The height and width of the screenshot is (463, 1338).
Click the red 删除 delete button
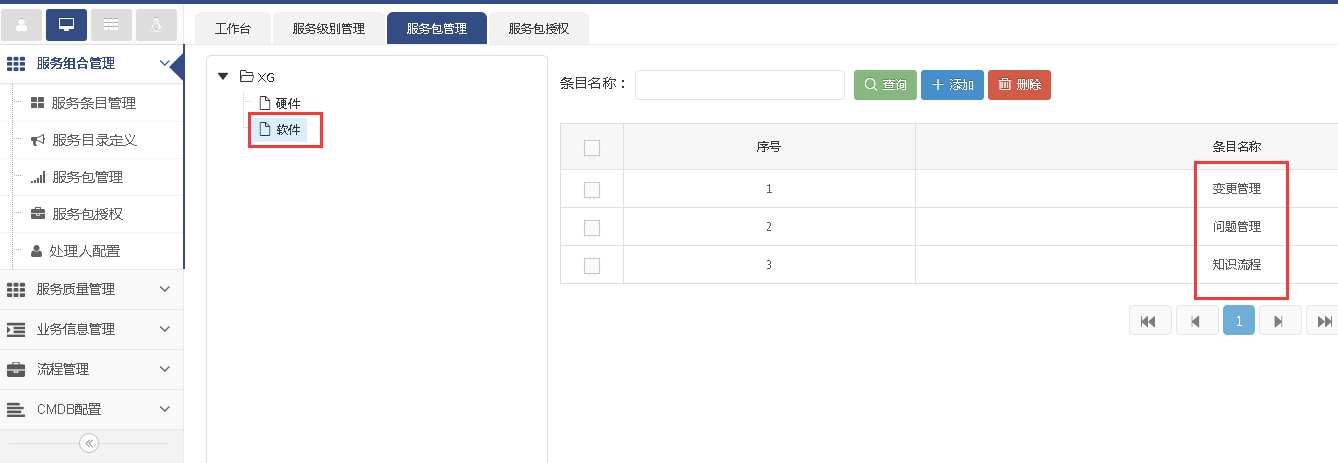pyautogui.click(x=1019, y=85)
